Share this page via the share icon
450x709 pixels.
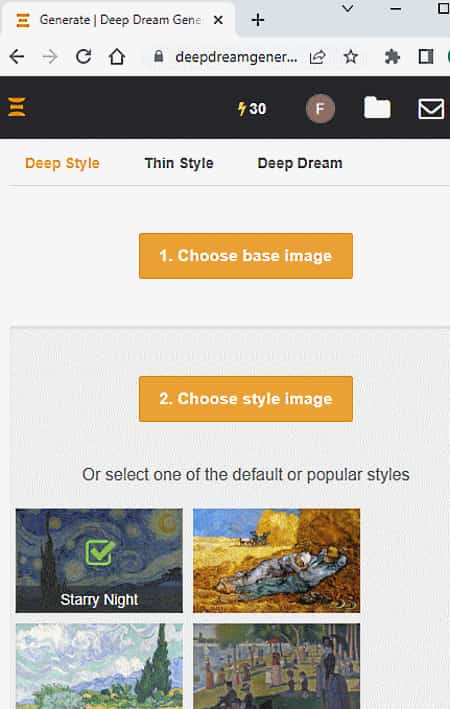click(317, 57)
